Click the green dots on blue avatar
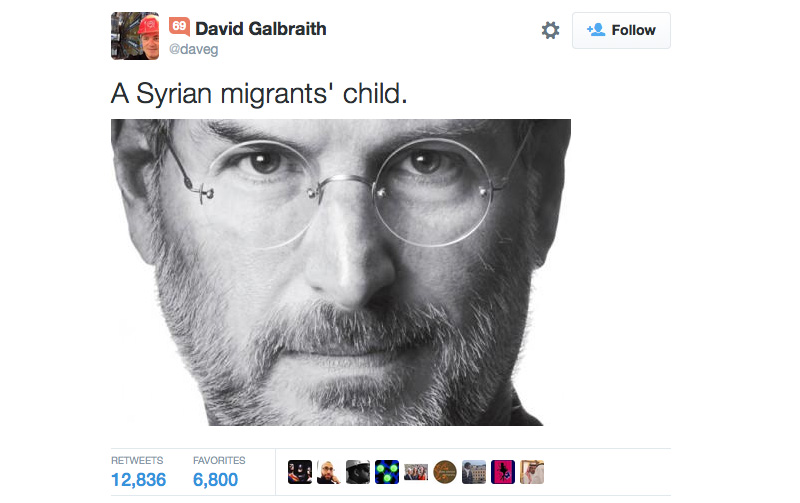 (x=387, y=472)
